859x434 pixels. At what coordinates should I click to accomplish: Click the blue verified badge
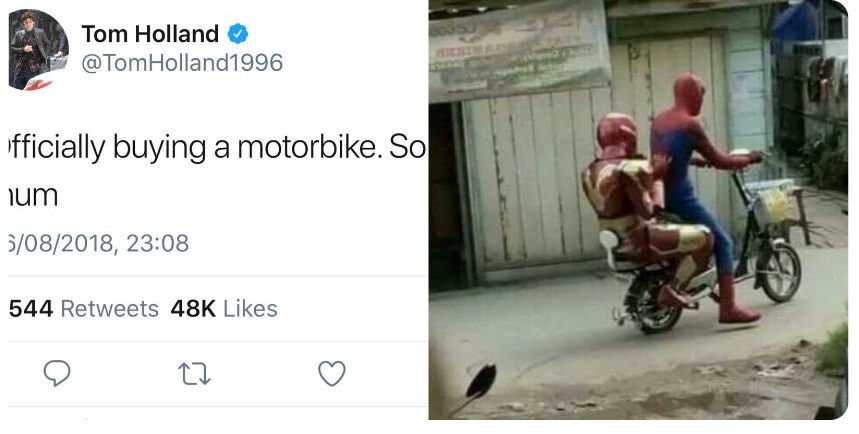[238, 34]
